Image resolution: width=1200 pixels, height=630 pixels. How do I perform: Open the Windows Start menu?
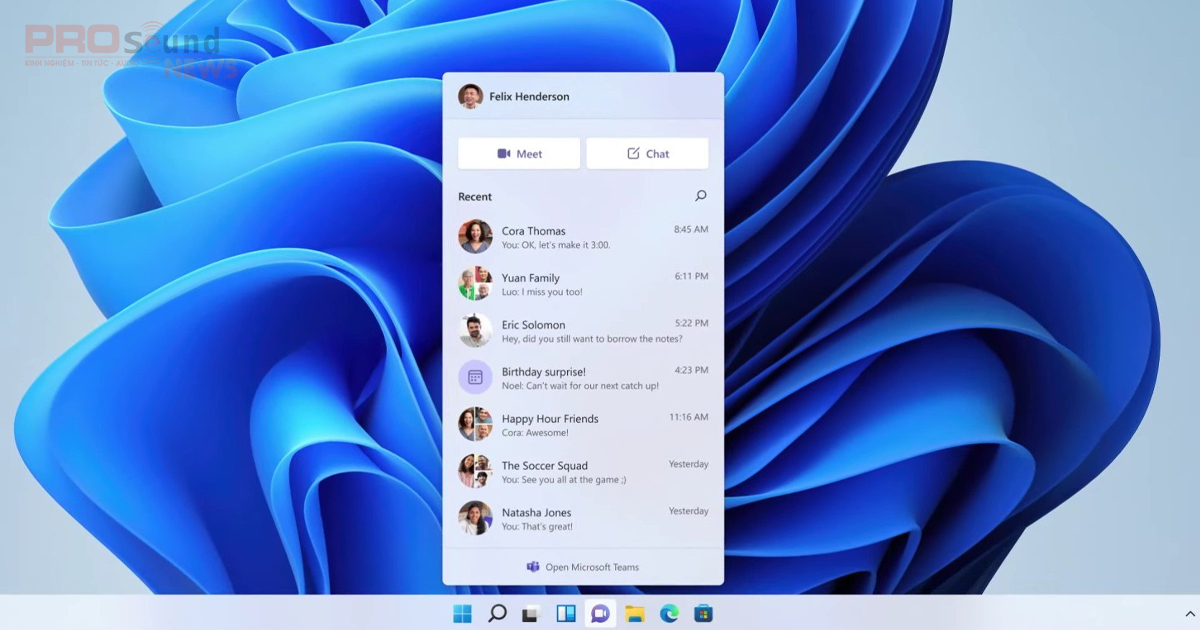(x=463, y=613)
